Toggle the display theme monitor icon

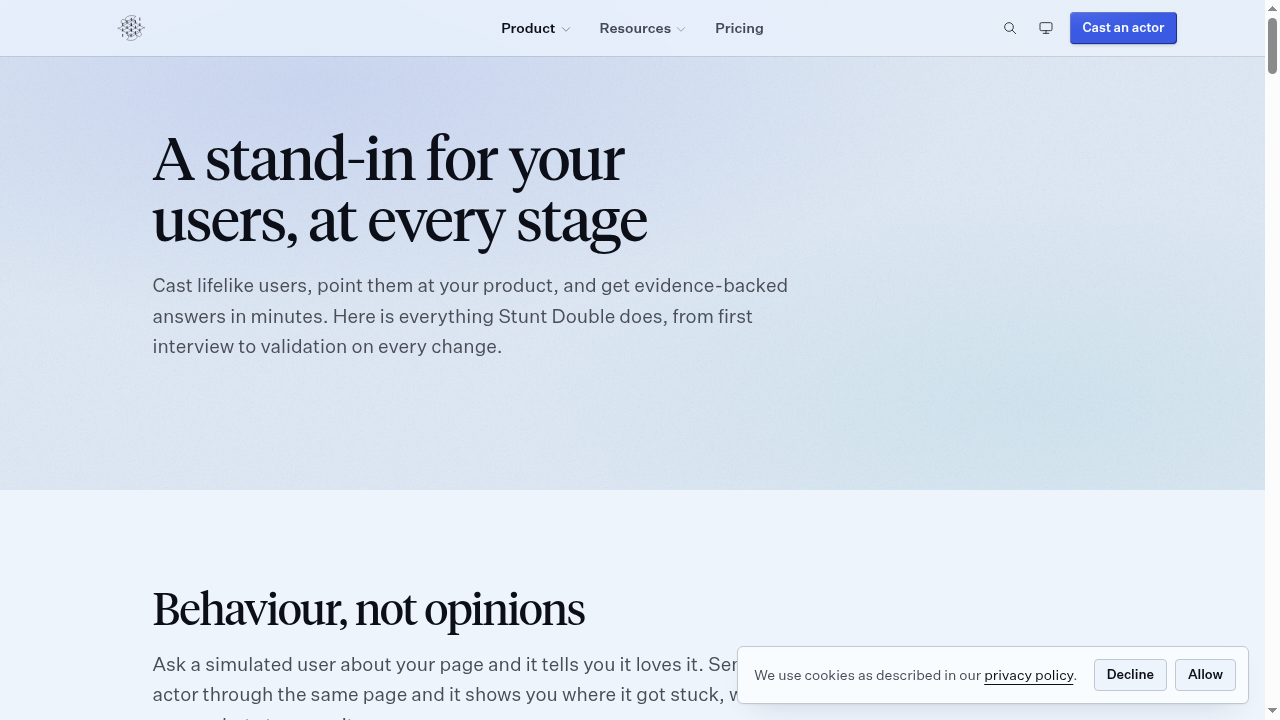(1046, 28)
